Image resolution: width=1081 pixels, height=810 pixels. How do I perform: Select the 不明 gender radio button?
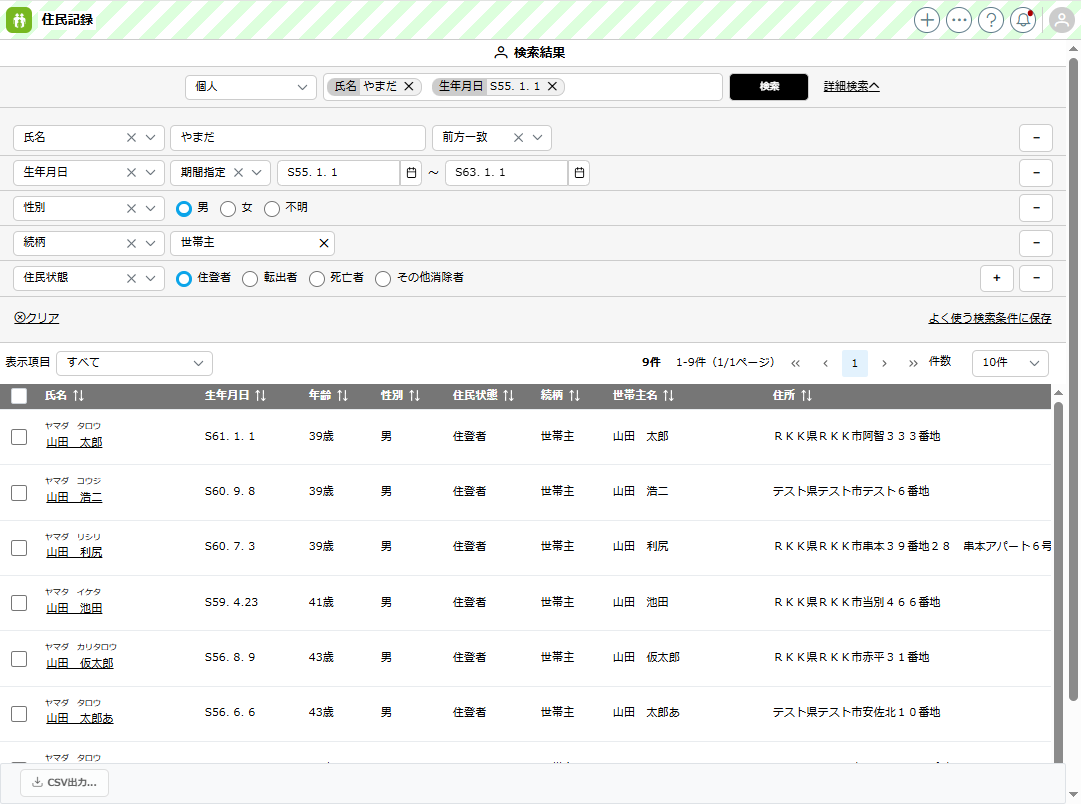tap(272, 208)
